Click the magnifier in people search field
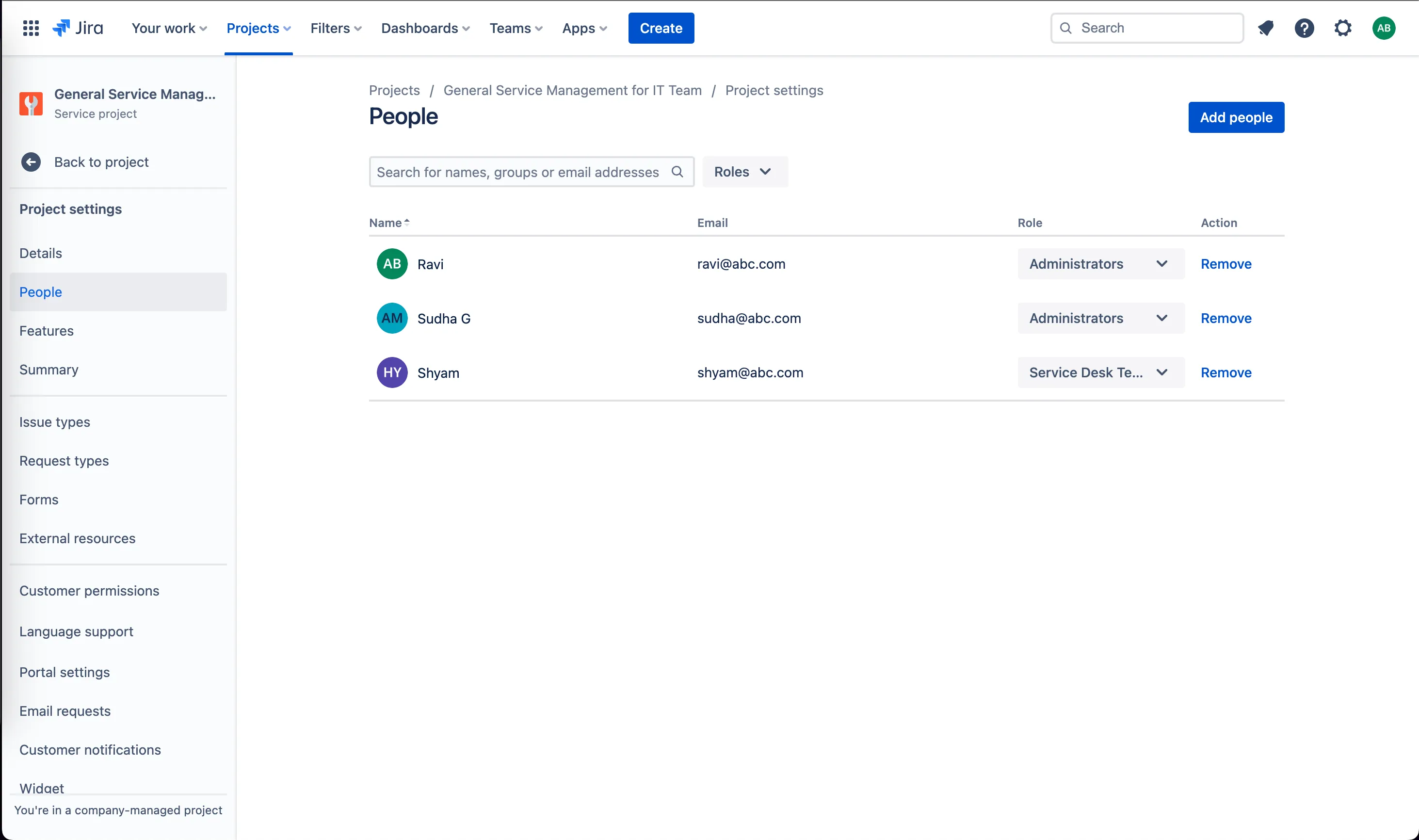The width and height of the screenshot is (1419, 840). coord(677,172)
